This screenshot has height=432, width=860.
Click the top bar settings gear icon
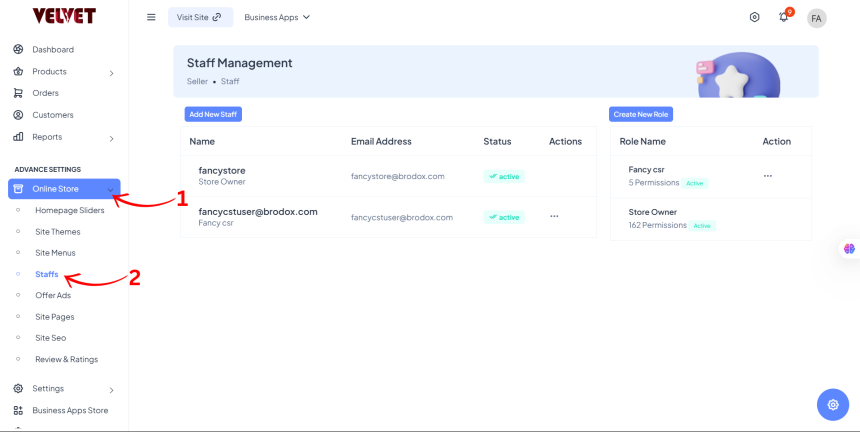tap(755, 17)
